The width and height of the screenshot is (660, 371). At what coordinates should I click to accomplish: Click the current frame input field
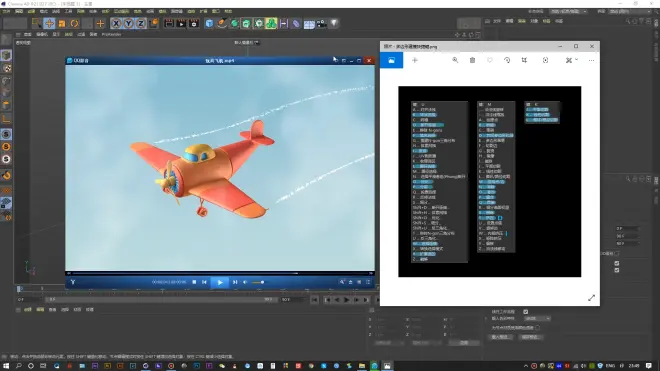(29, 299)
